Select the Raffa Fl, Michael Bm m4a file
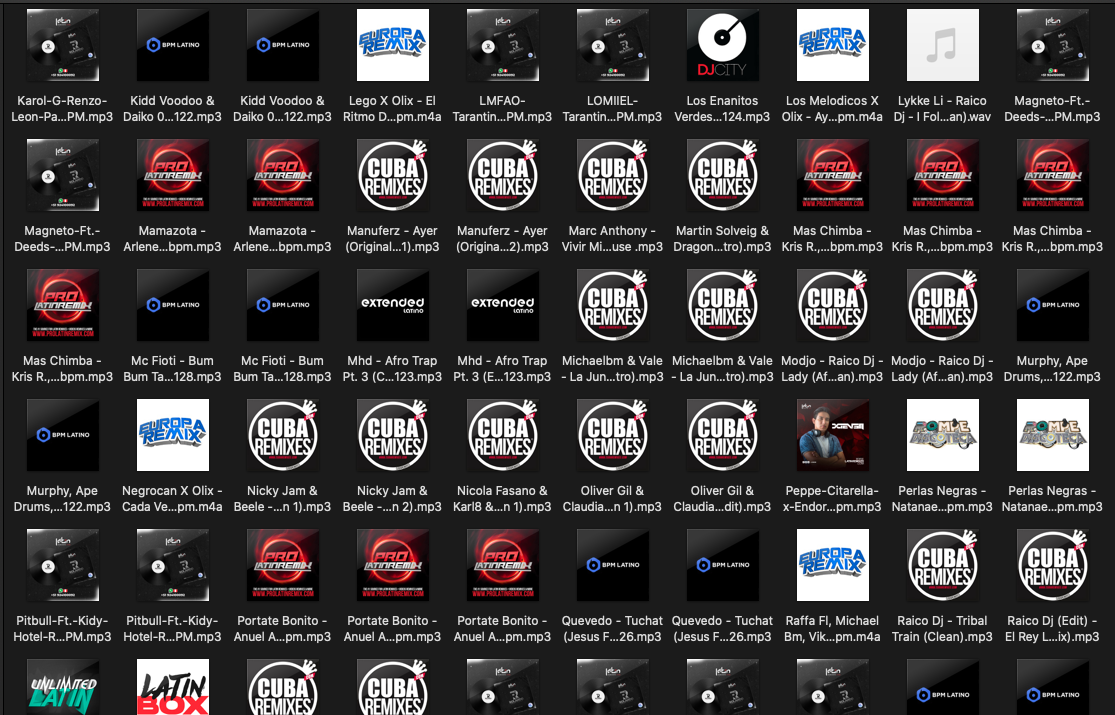The image size is (1115, 715). pyautogui.click(x=833, y=565)
